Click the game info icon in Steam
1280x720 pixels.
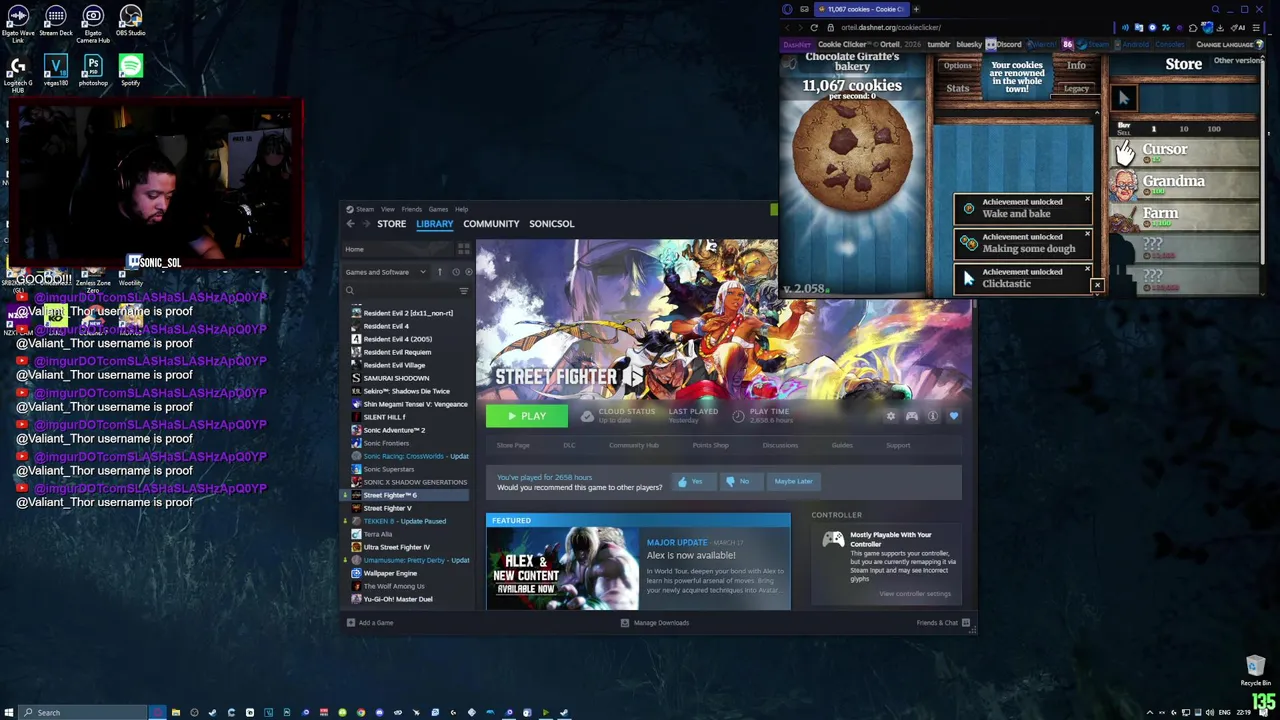[x=933, y=416]
